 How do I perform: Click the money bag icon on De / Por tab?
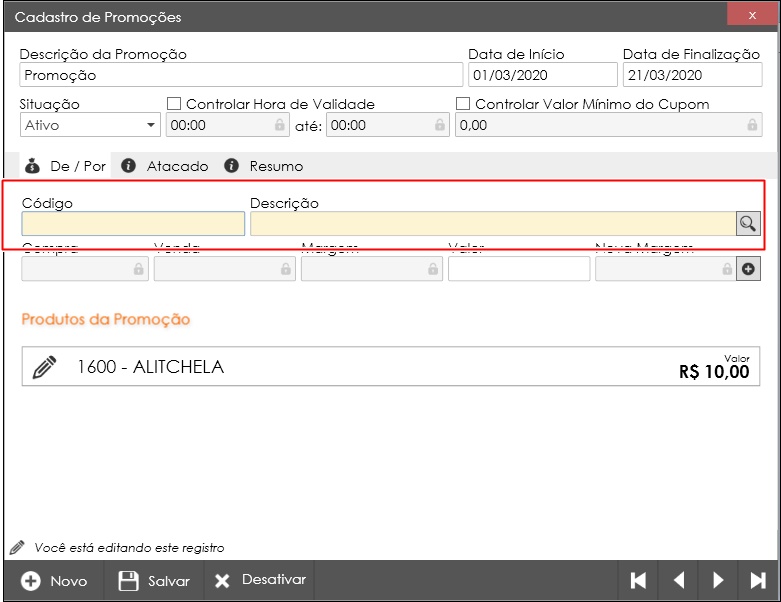32,166
